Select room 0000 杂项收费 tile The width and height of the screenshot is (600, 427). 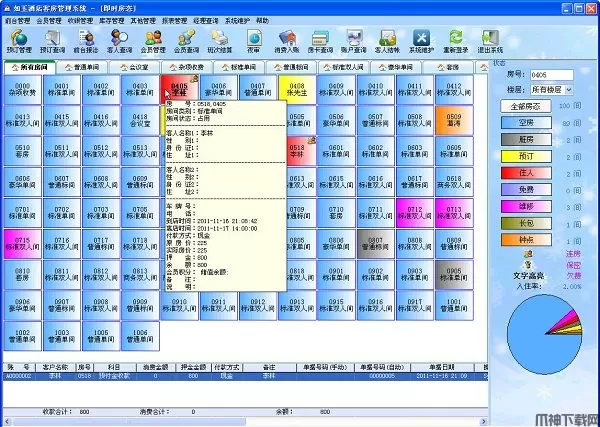click(x=23, y=90)
